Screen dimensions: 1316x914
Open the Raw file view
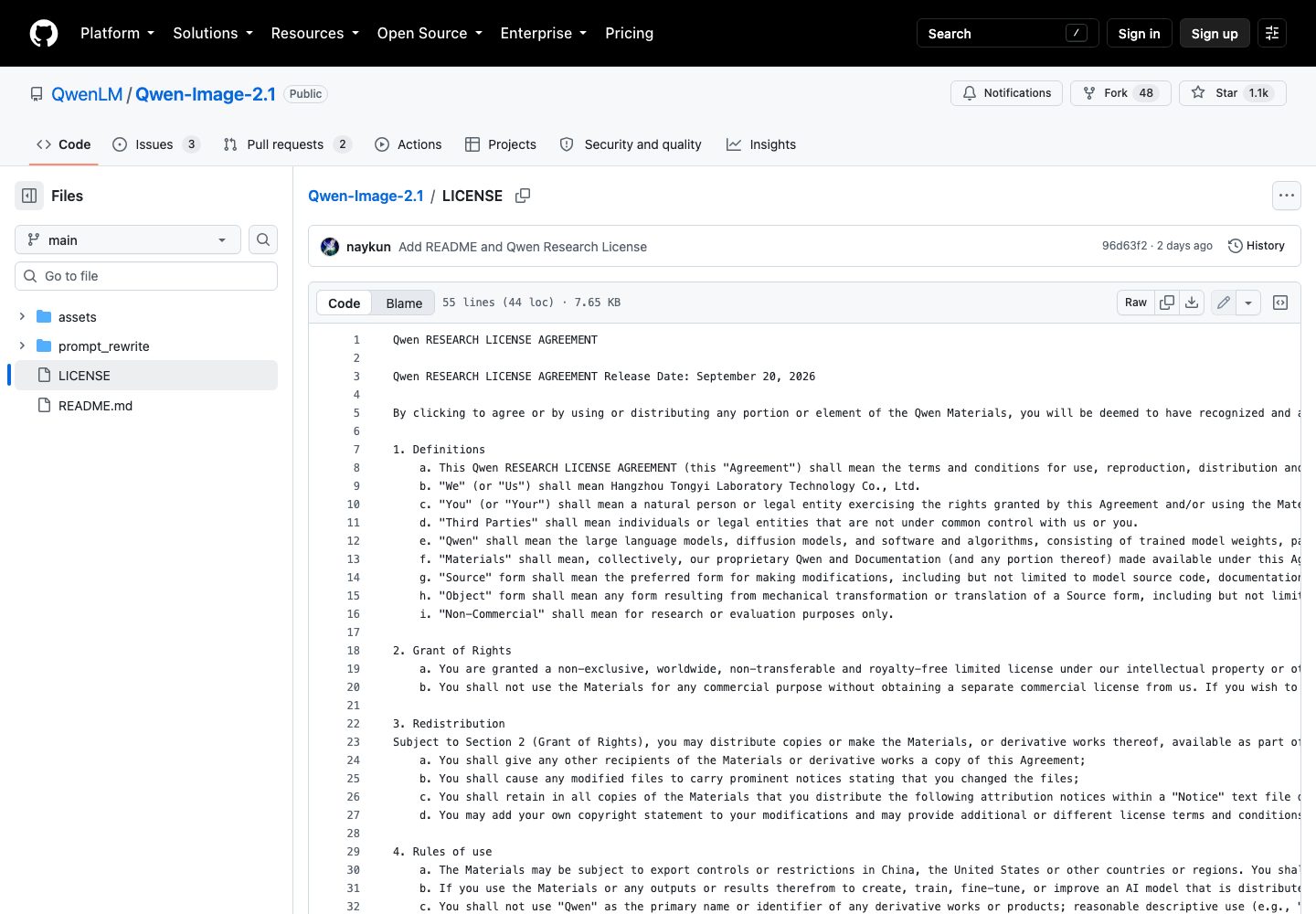(1136, 303)
